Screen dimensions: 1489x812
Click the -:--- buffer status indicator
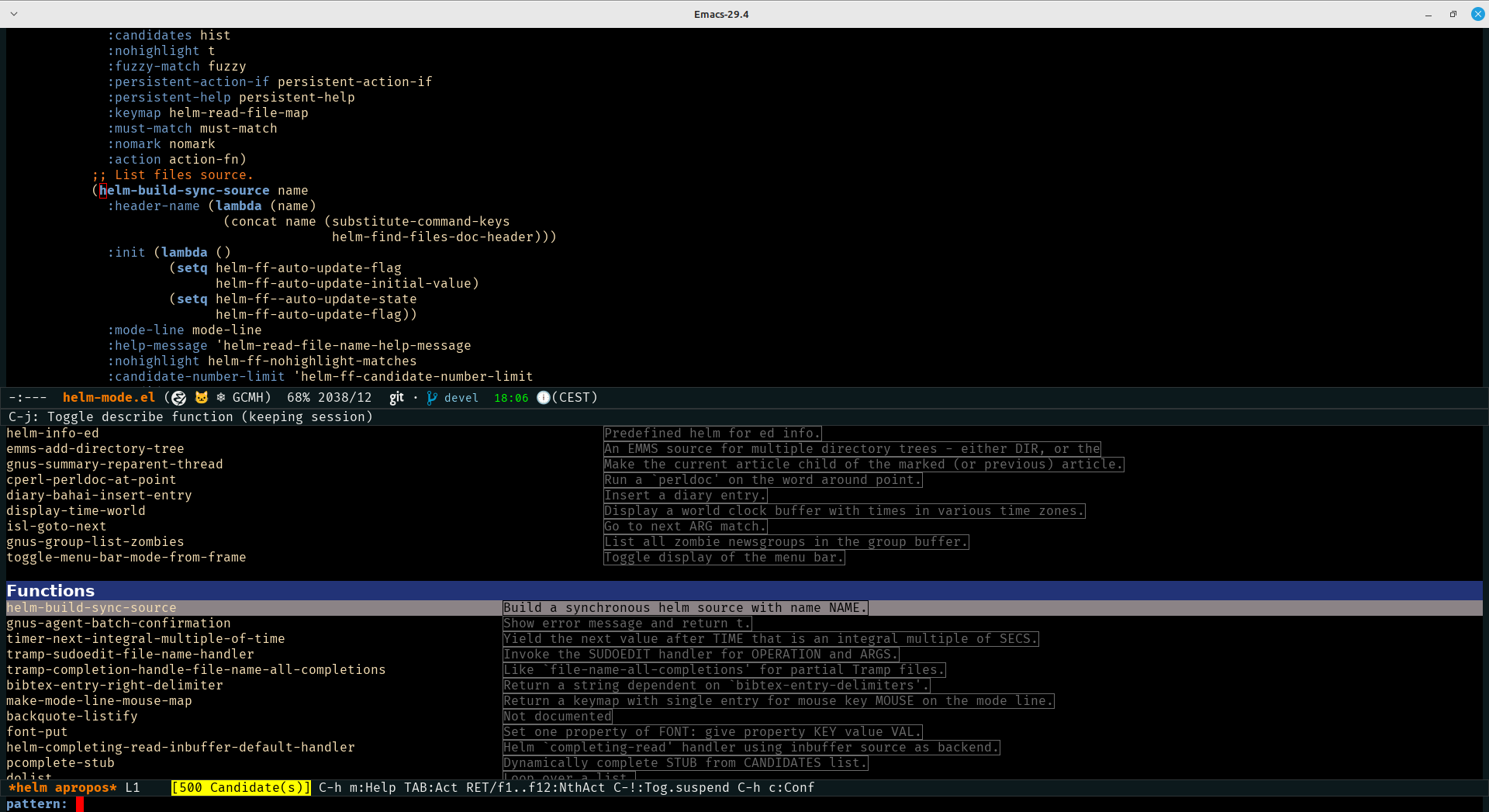click(27, 398)
